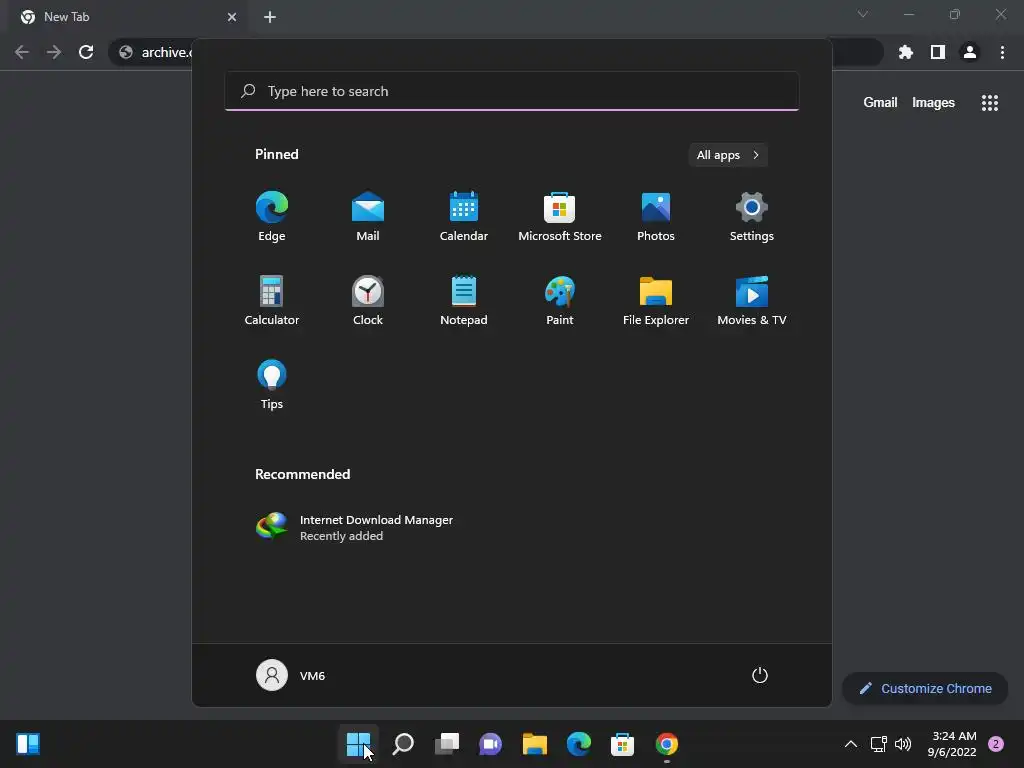Launch the Photos app
The image size is (1024, 768).
click(x=656, y=217)
